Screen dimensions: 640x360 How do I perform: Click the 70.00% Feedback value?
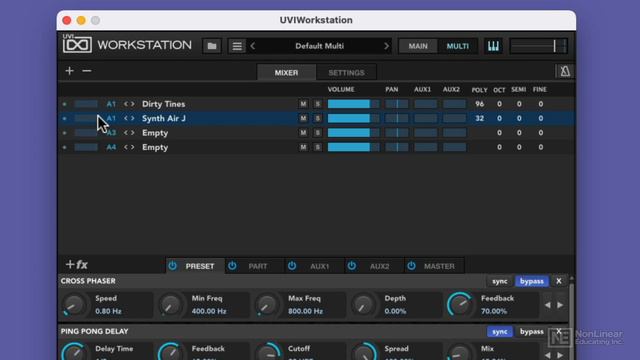coord(493,311)
